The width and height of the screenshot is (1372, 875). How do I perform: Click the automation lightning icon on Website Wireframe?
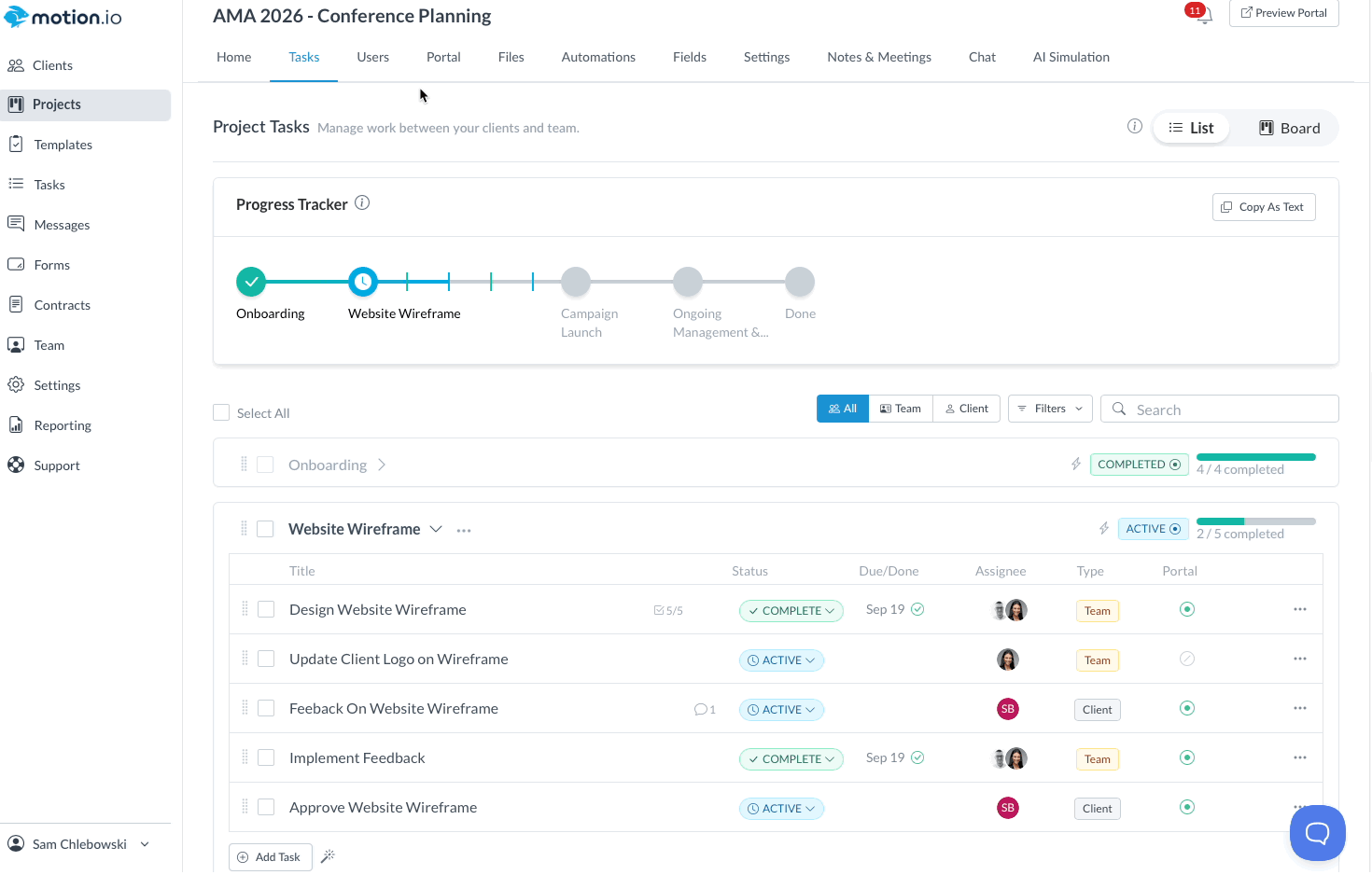click(x=1104, y=528)
